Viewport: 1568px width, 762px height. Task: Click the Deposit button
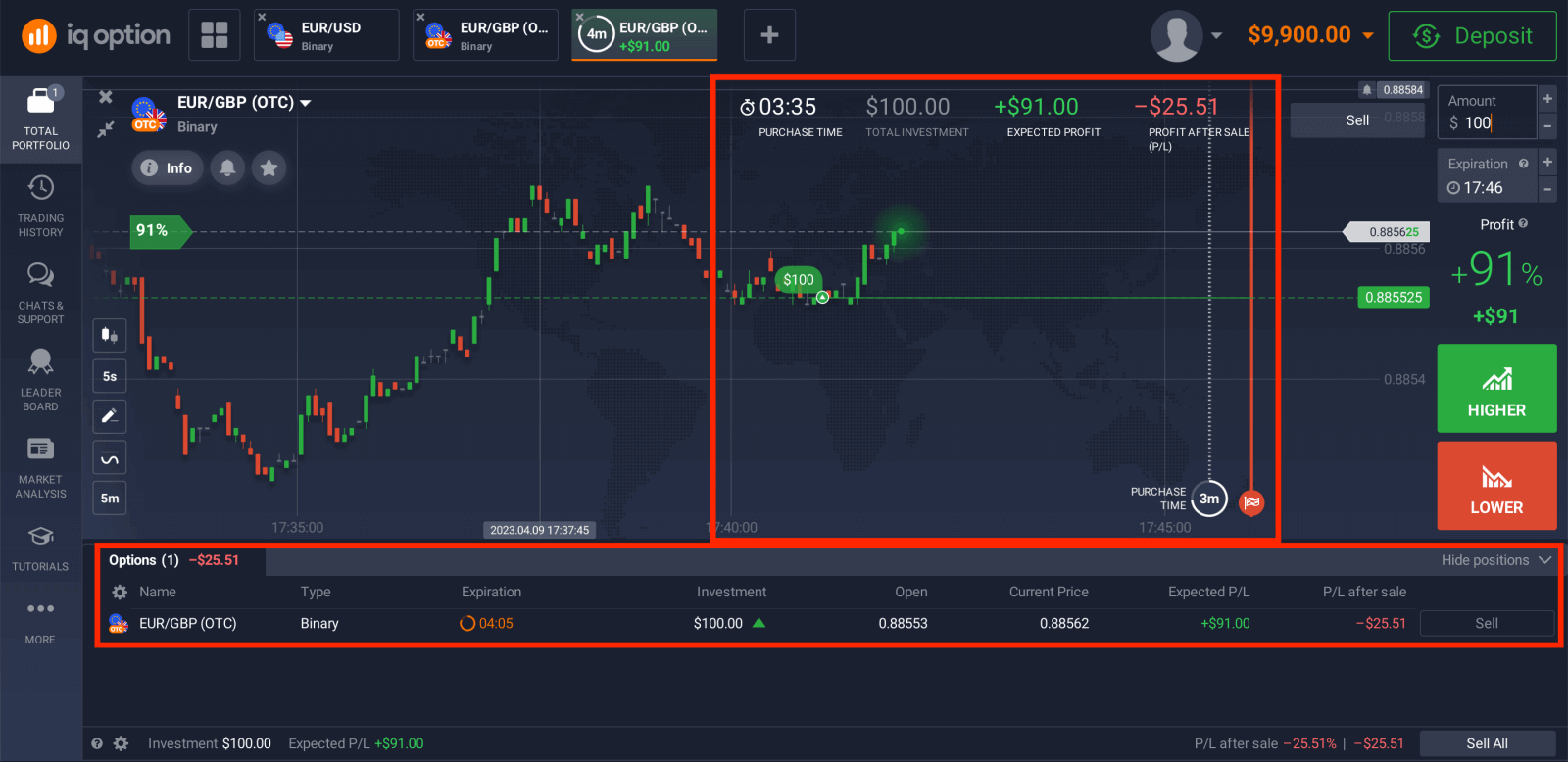tap(1472, 35)
